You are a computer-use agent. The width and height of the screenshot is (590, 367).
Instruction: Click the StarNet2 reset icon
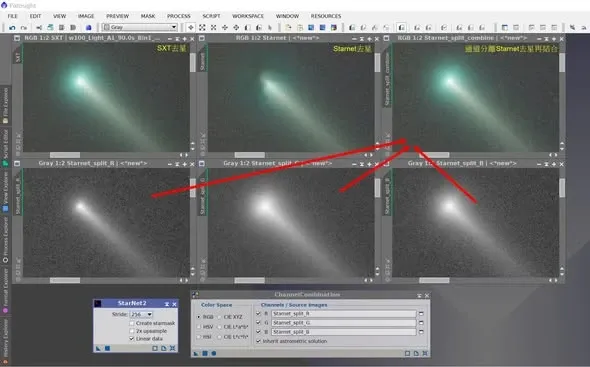click(x=172, y=349)
